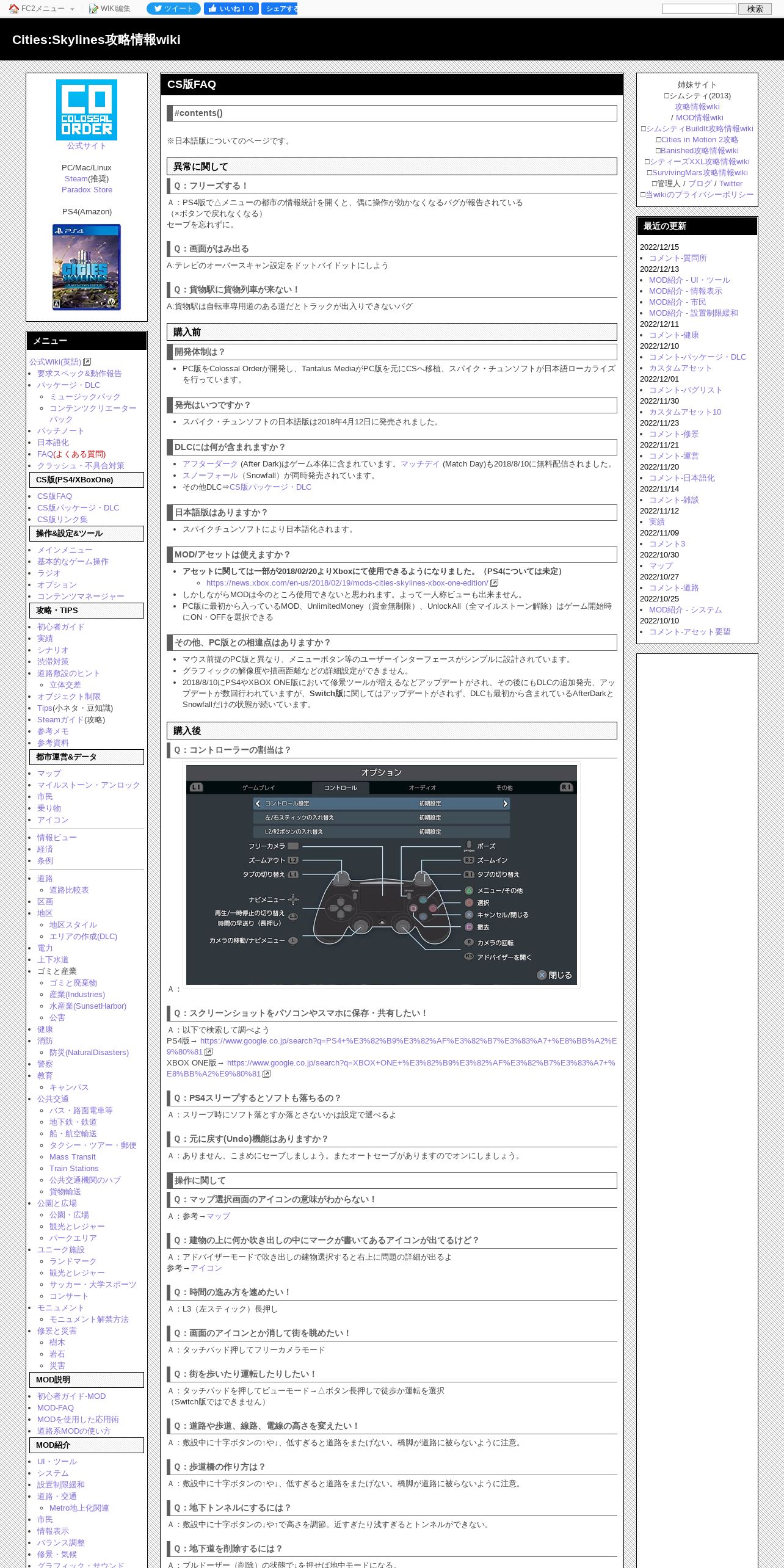Open the XBOX ONE Google search link

(x=391, y=1068)
